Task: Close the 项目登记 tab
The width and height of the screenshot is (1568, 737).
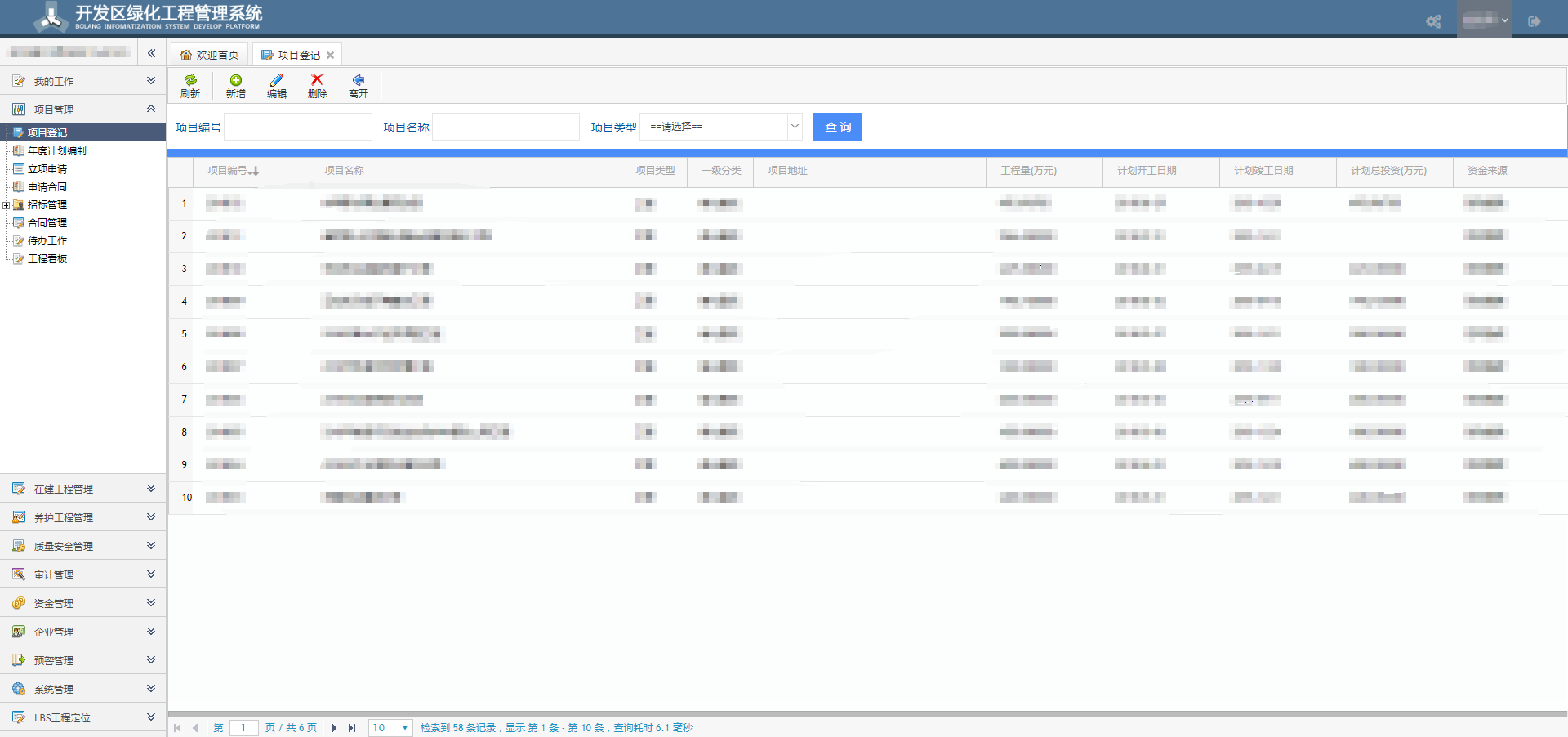Action: pyautogui.click(x=330, y=56)
